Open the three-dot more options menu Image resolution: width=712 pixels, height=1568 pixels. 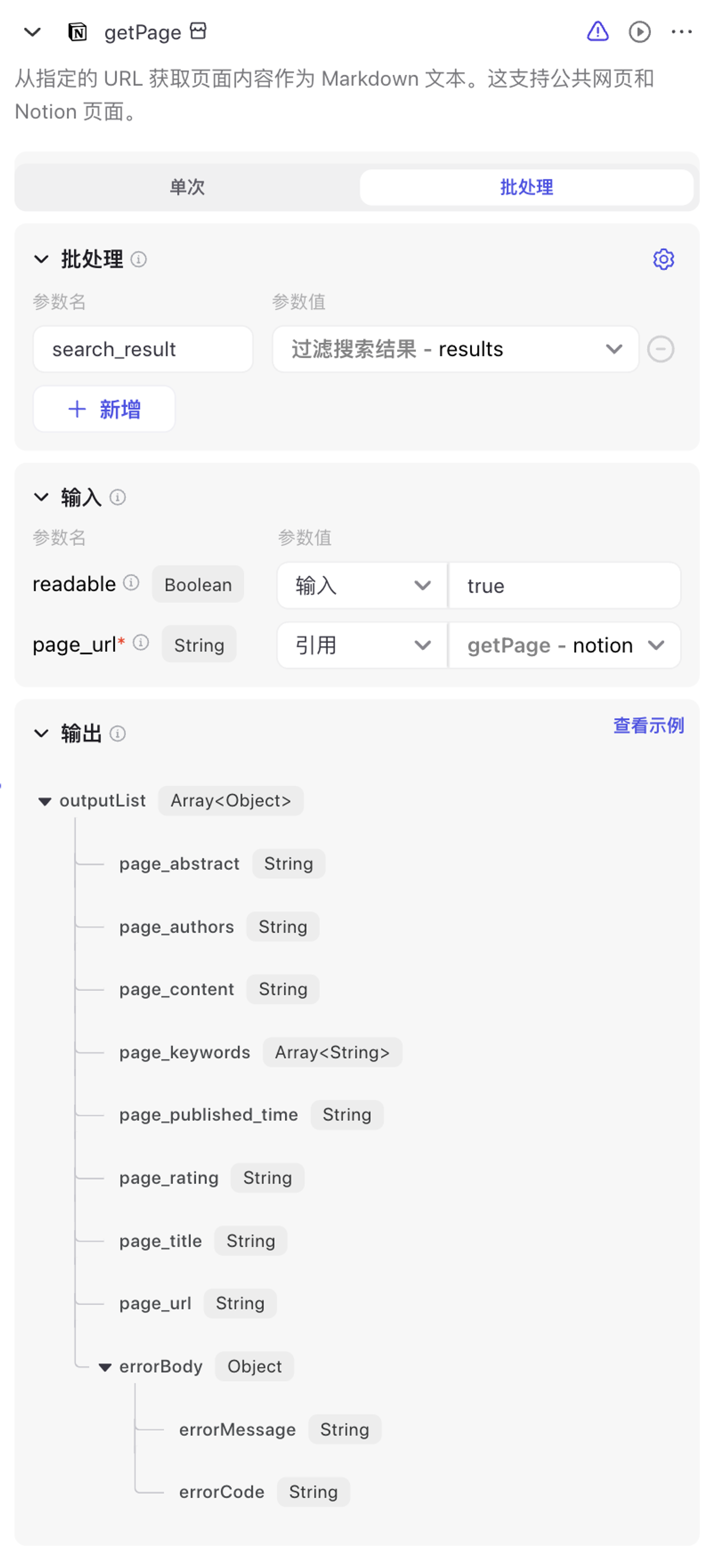click(681, 32)
